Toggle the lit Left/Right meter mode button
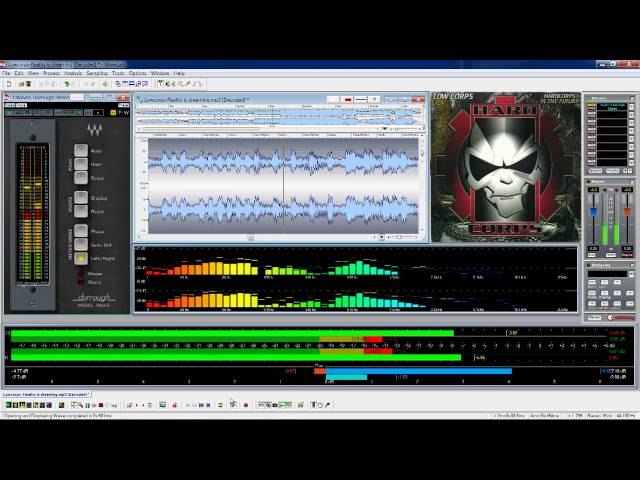Viewport: 640px width, 480px height. [81, 258]
